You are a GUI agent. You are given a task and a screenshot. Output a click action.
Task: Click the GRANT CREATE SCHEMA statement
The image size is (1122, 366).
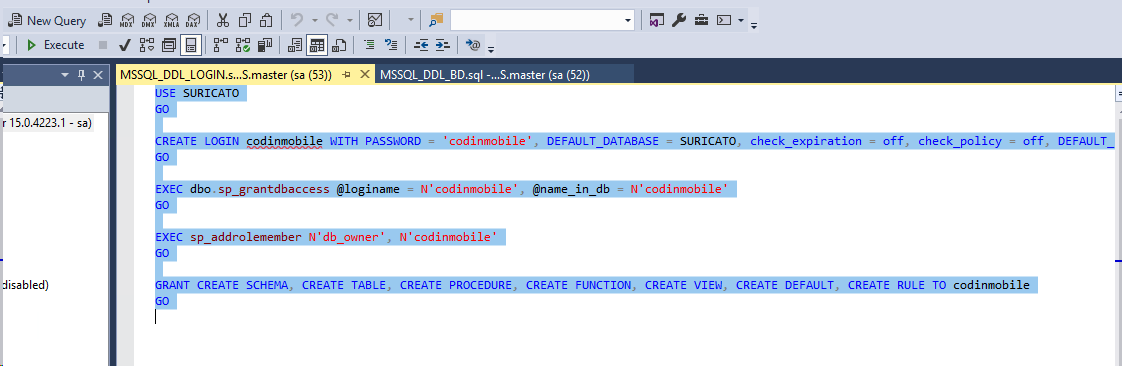(592, 284)
